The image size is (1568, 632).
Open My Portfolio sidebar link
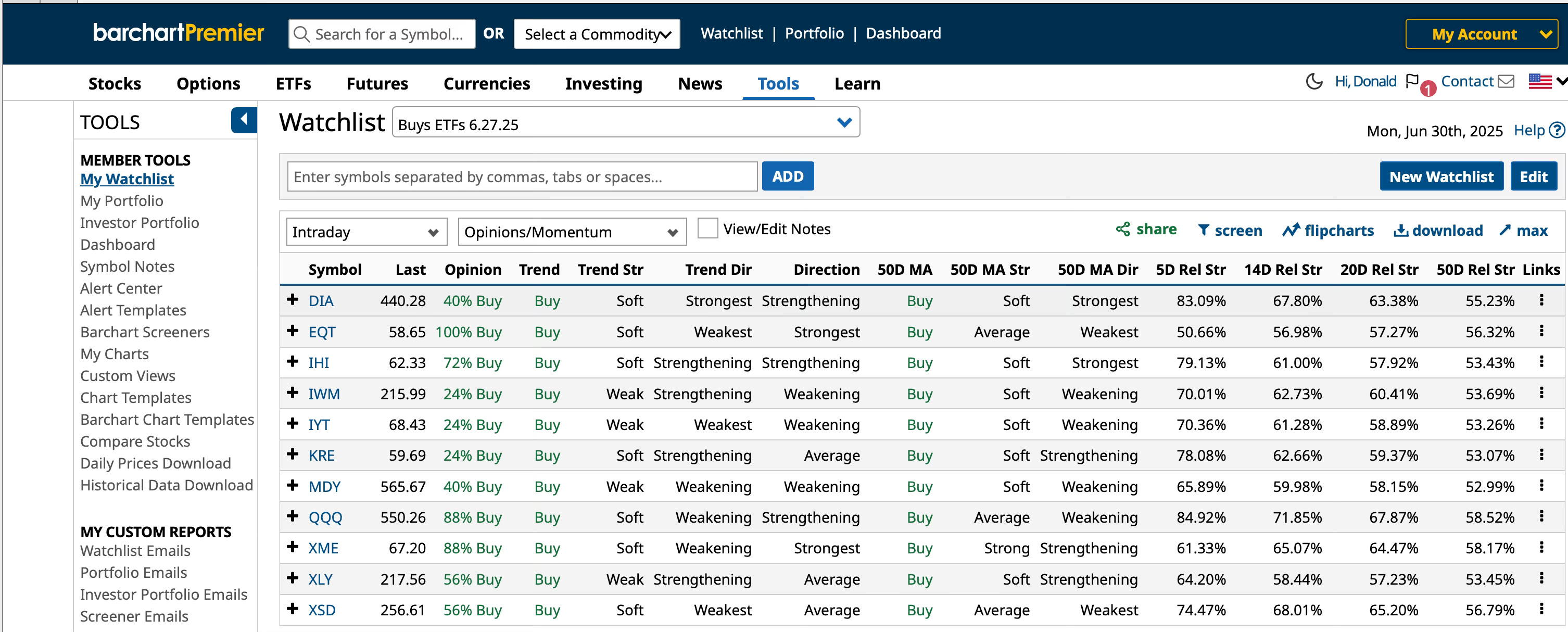pos(122,201)
